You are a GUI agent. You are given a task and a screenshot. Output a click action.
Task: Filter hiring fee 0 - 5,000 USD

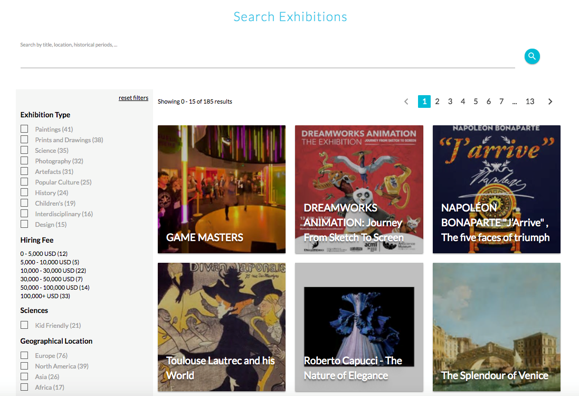(x=44, y=253)
